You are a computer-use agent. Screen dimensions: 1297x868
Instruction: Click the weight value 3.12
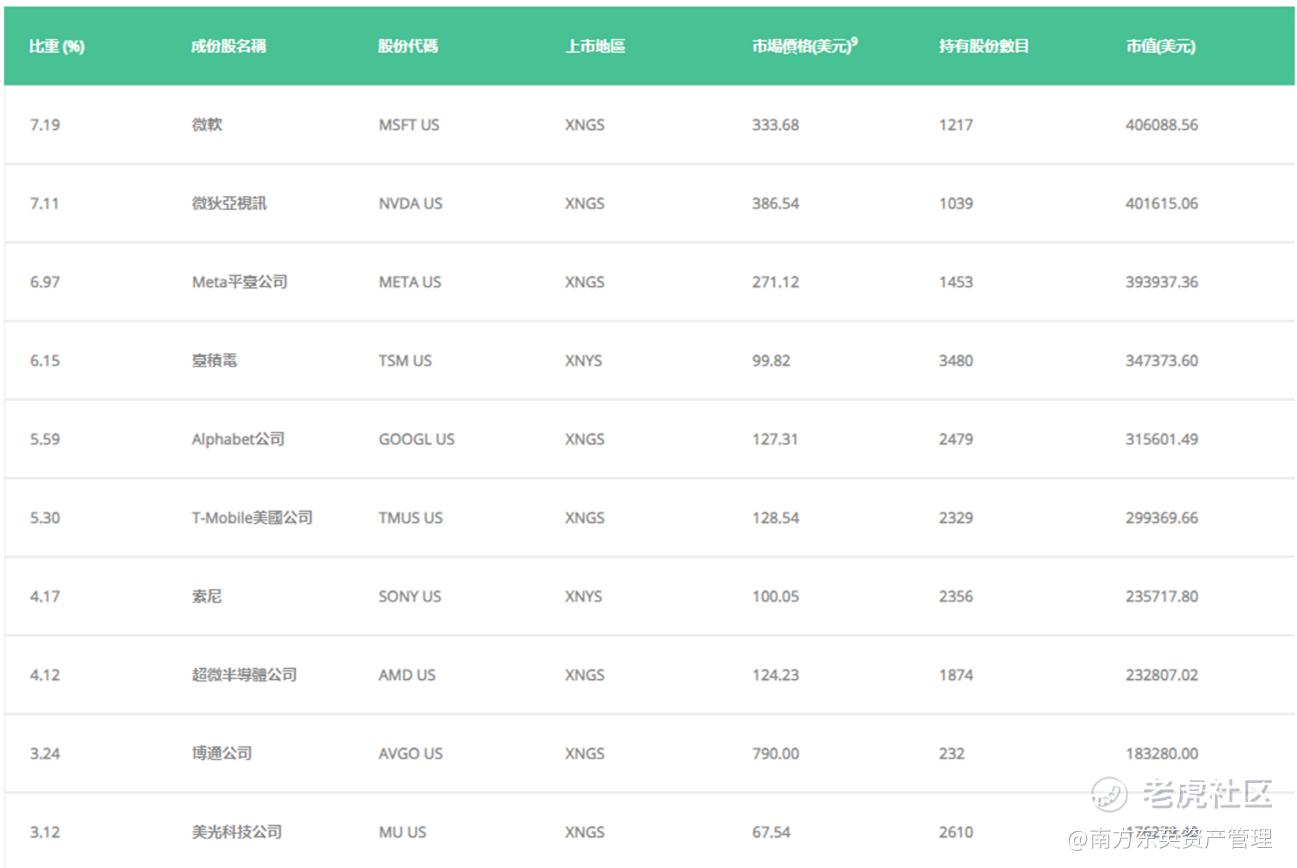point(45,832)
